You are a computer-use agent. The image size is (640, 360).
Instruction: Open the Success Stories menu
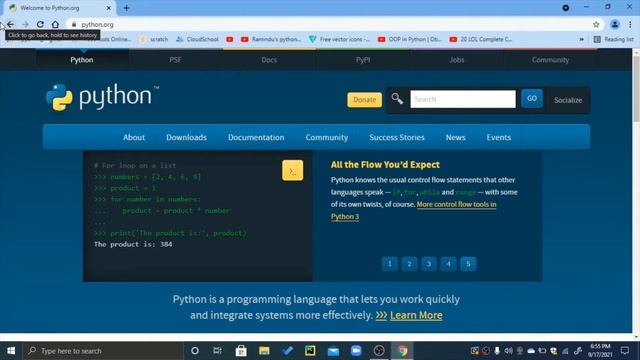point(397,137)
